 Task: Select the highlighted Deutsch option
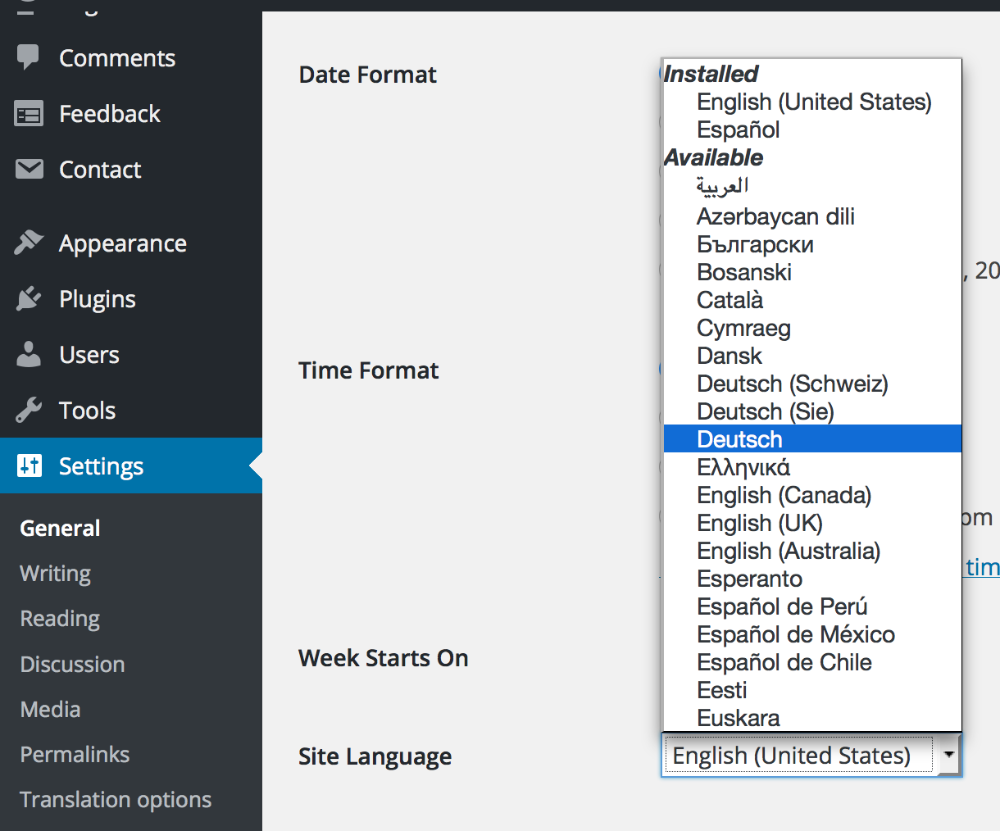click(x=812, y=439)
